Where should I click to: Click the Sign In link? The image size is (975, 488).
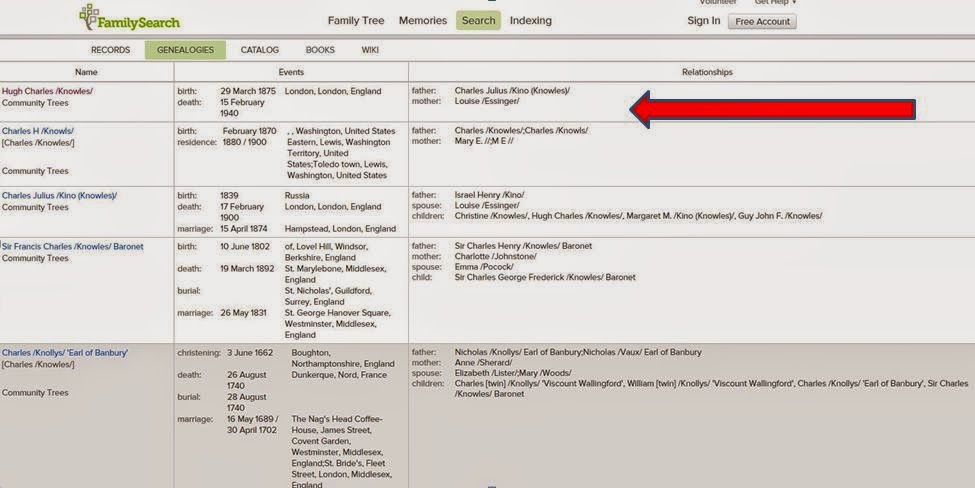(x=703, y=21)
